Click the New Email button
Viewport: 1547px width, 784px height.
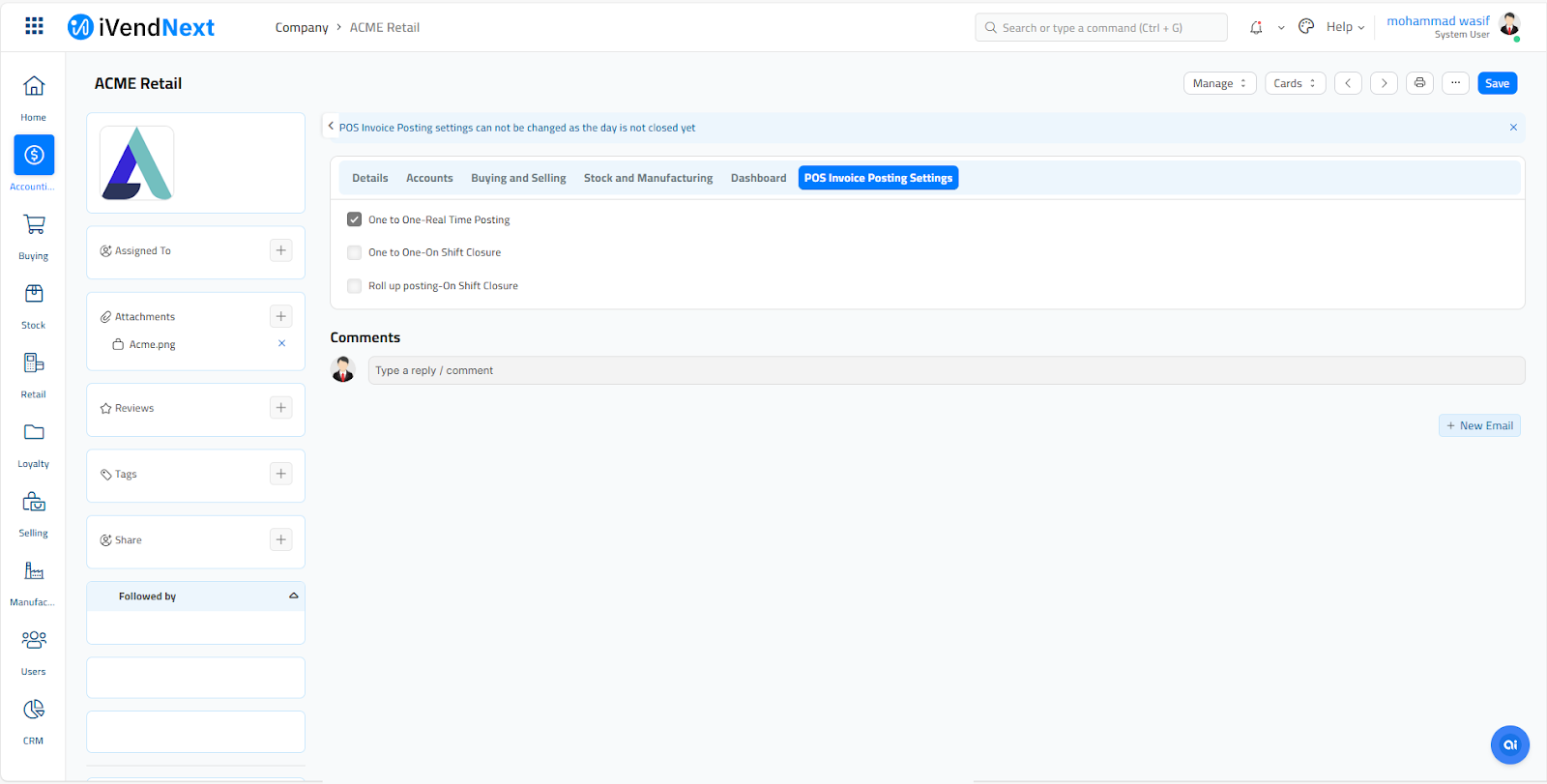tap(1479, 425)
